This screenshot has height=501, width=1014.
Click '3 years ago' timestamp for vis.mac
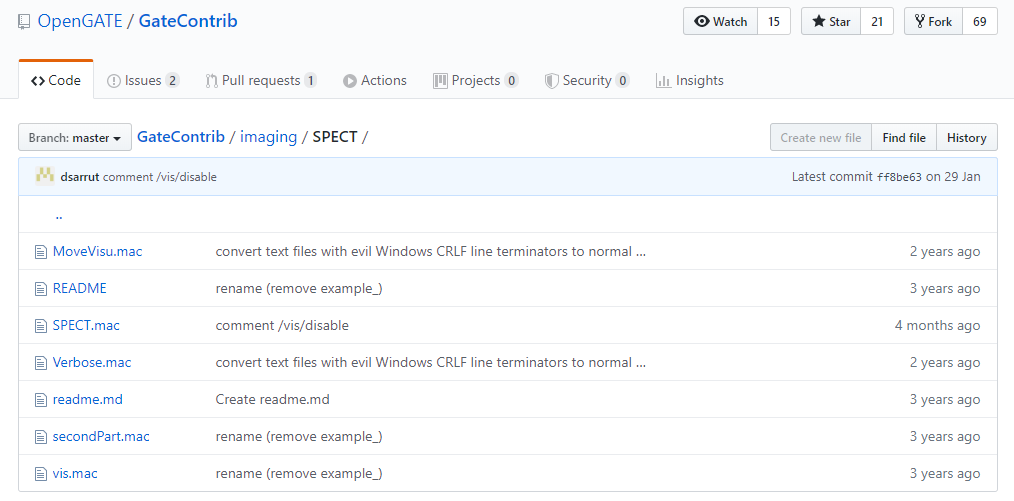tap(945, 474)
